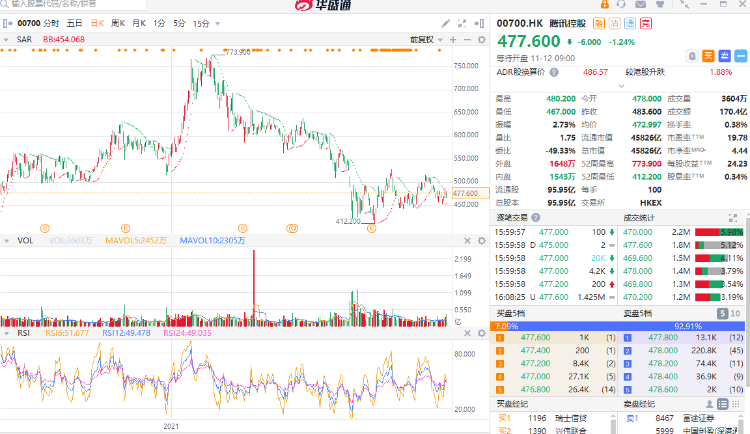Open VOL panel settings gear
The image size is (750, 434).
(x=482, y=241)
